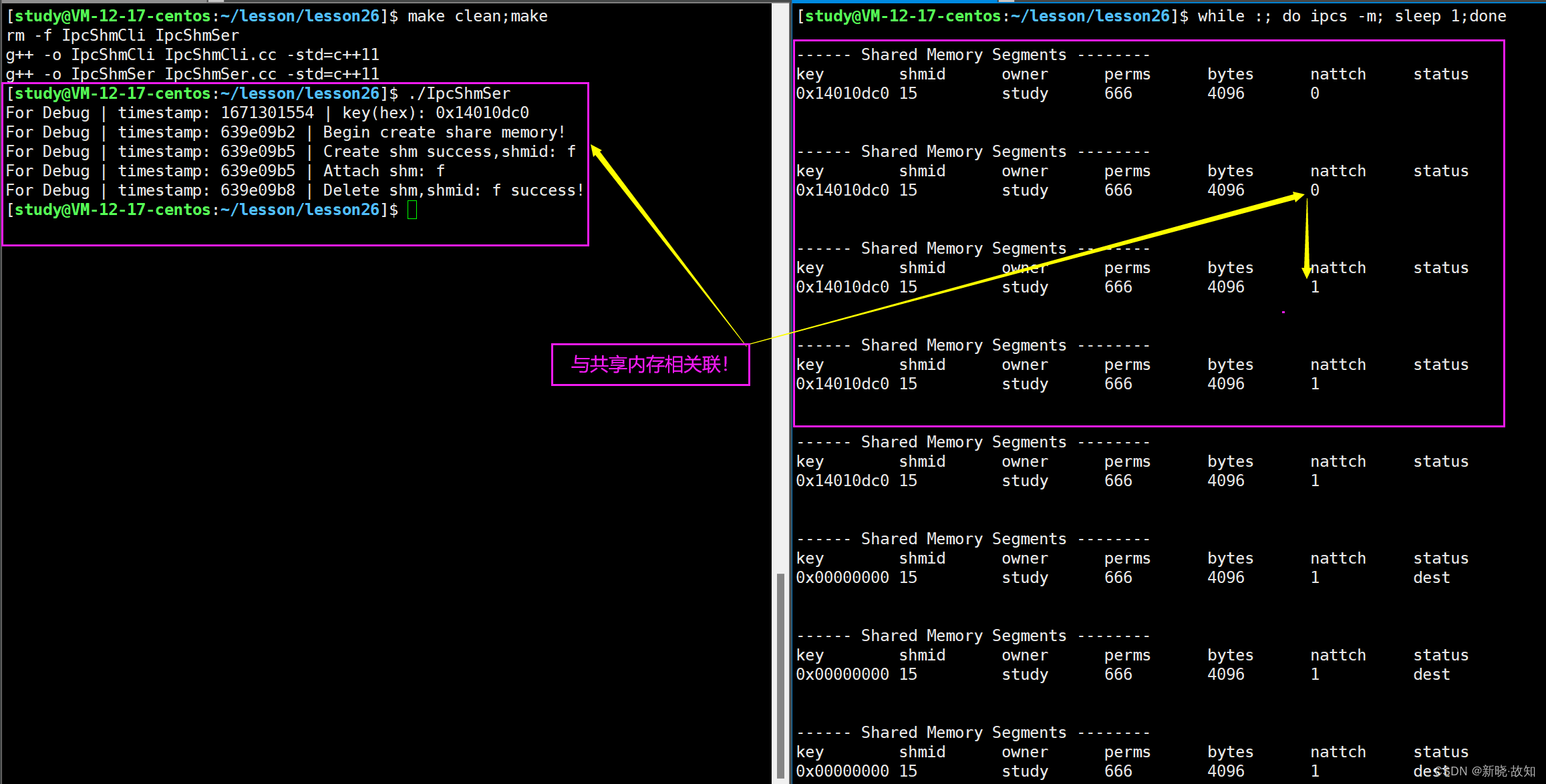Click the ./IpcShmSer command text

[459, 93]
